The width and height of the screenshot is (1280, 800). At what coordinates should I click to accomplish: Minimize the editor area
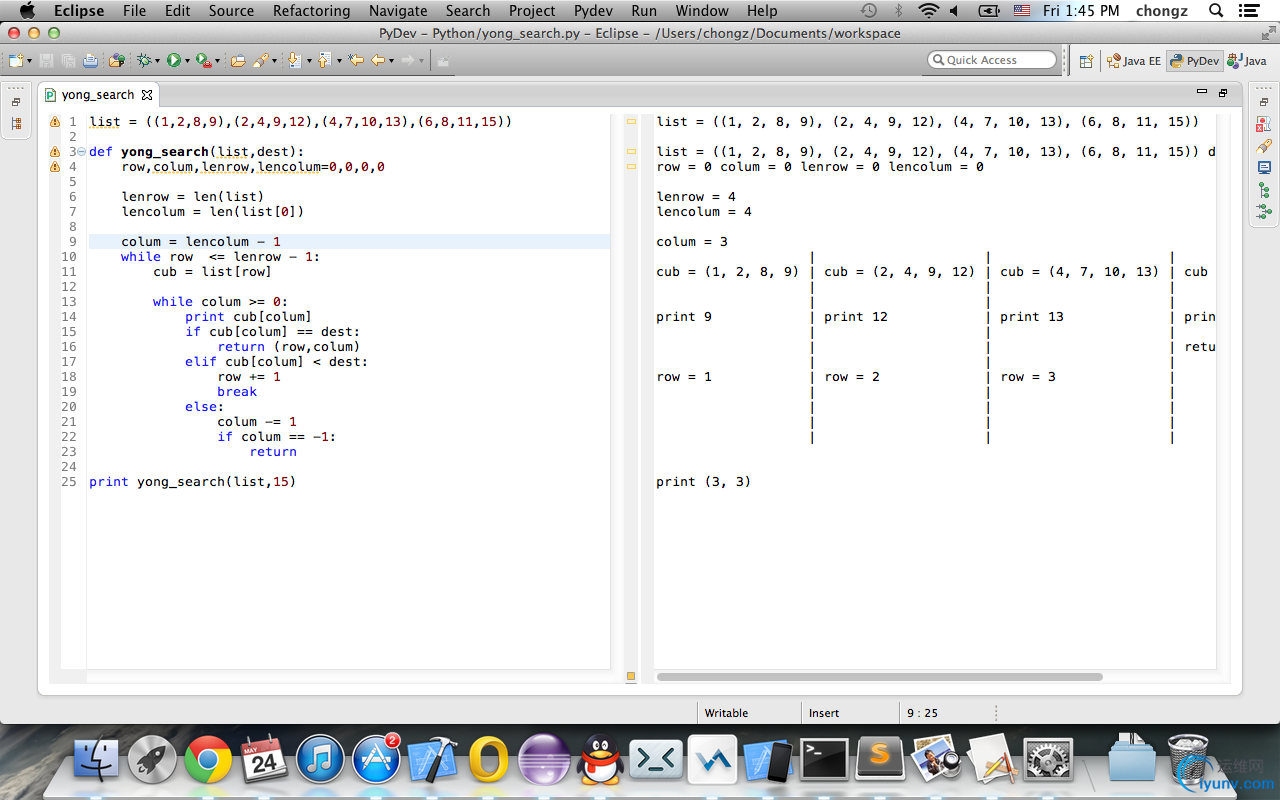1202,92
